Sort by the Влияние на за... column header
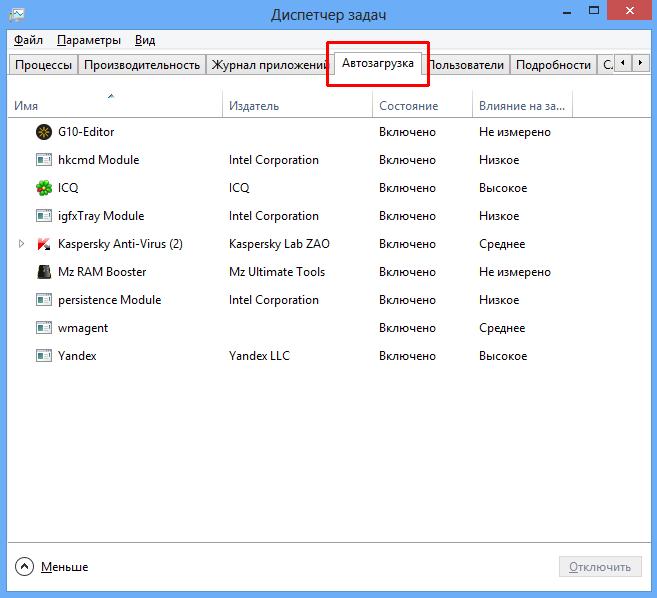The image size is (657, 598). point(522,106)
